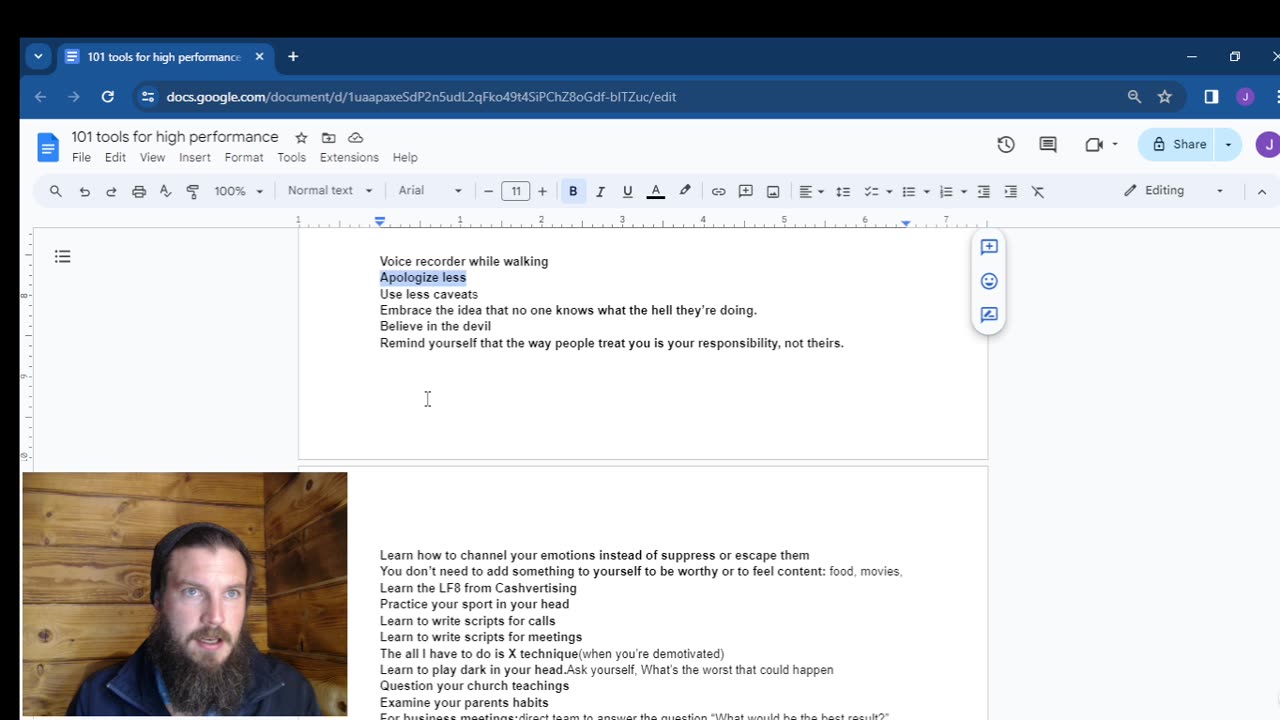Screen dimensions: 1280x720
Task: Click the Move to folder icon
Action: coord(328,137)
